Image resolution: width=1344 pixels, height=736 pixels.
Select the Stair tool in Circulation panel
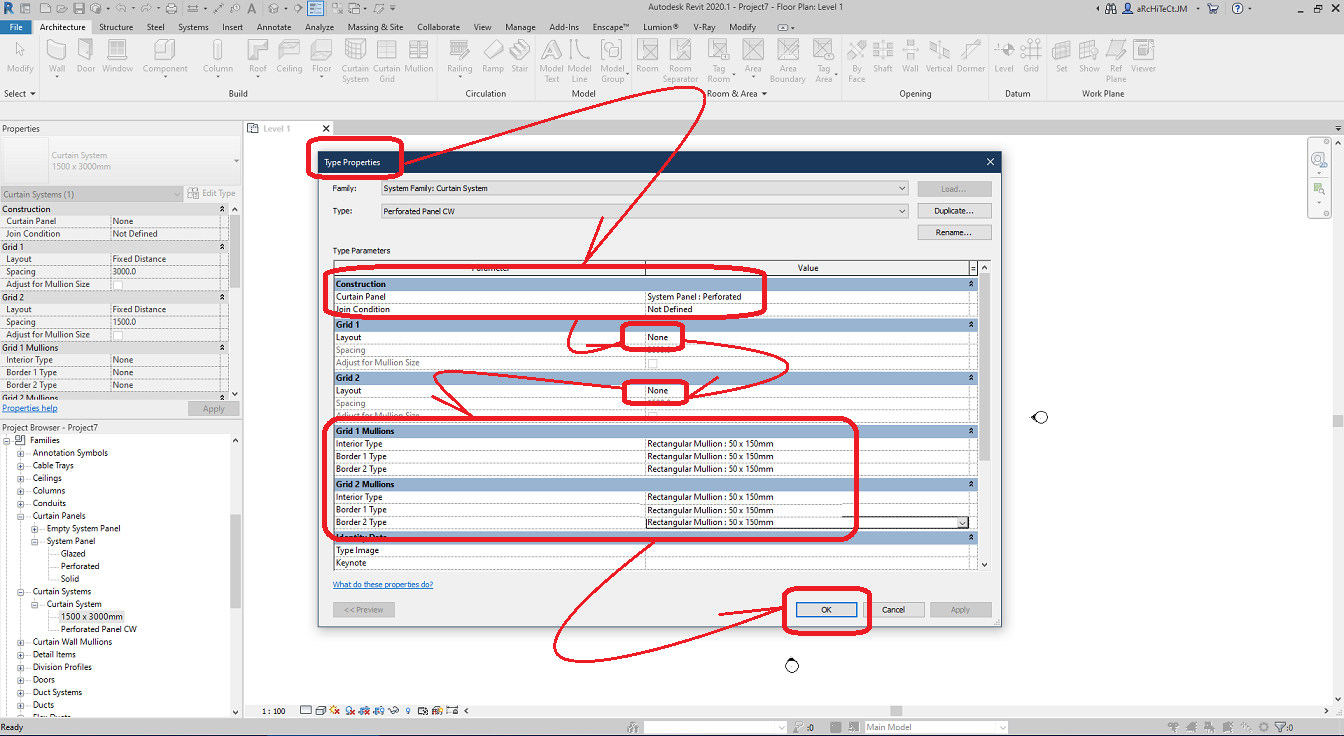pyautogui.click(x=520, y=57)
